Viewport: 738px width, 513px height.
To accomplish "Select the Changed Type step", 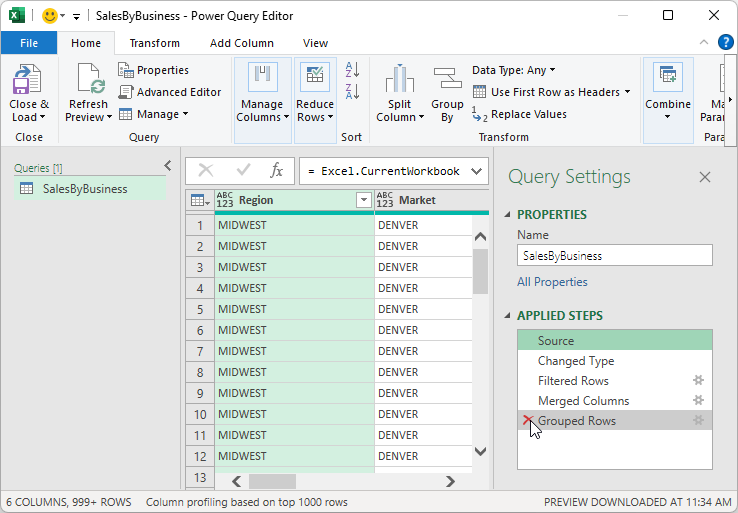I will click(615, 361).
